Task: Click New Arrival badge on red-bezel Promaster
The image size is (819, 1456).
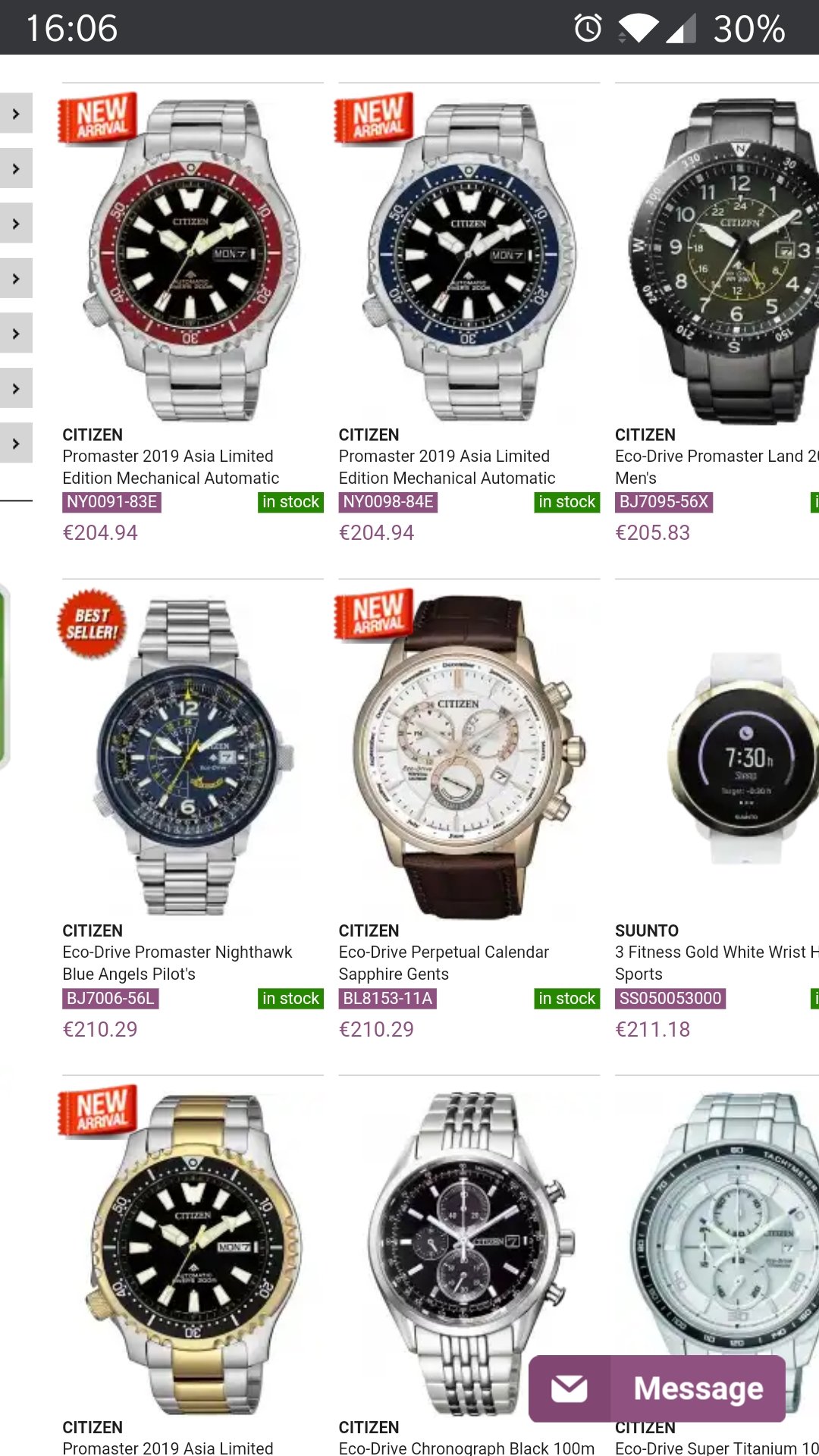Action: [x=98, y=118]
